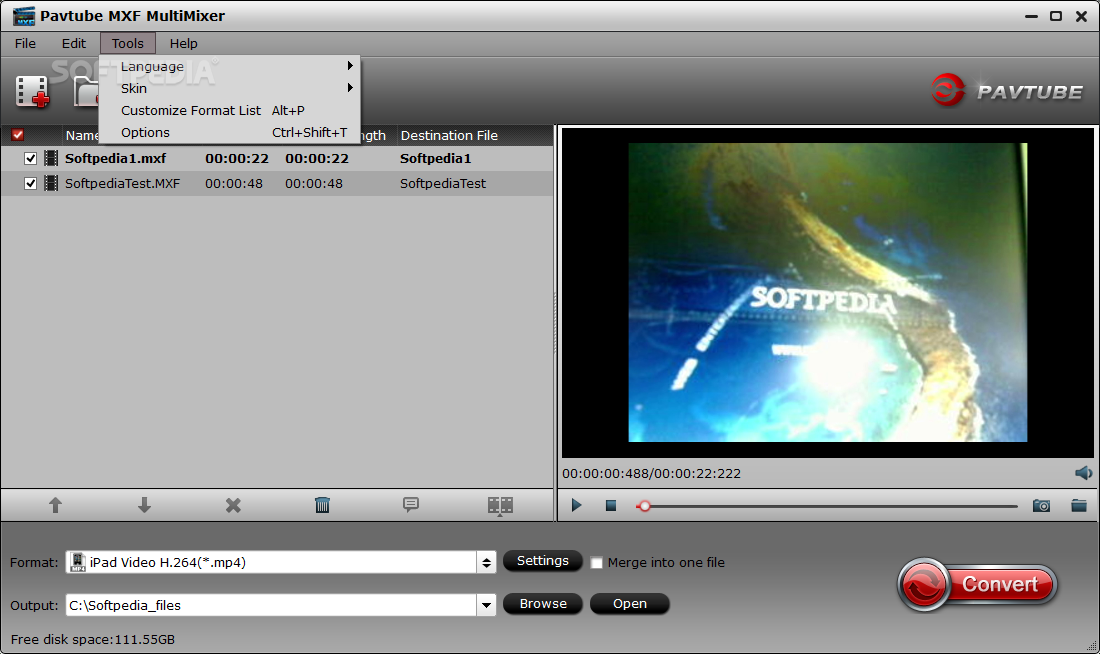Move selected item up arrow
This screenshot has width=1100, height=654.
pos(55,505)
